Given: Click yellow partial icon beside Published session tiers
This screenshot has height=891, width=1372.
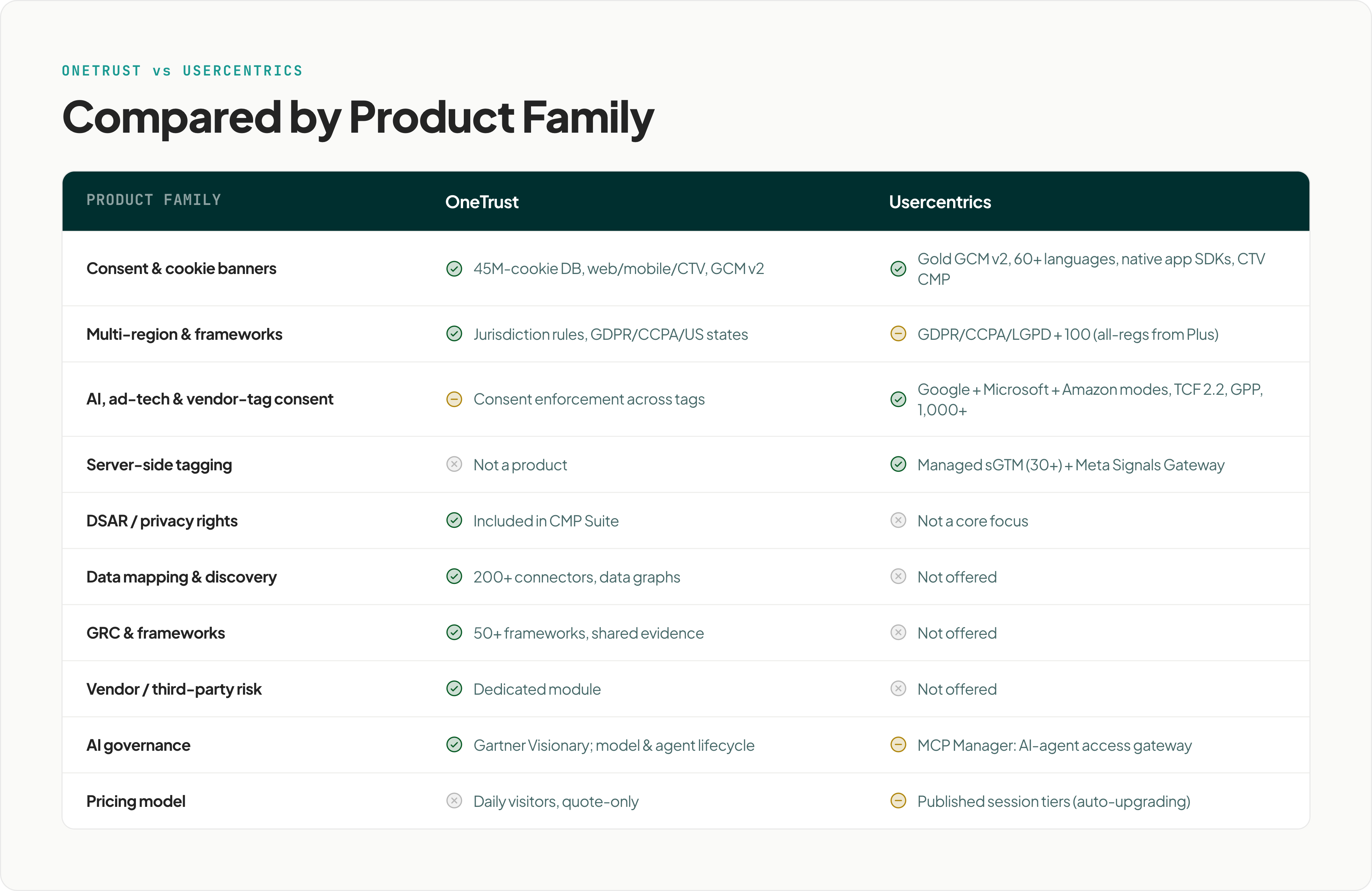Looking at the screenshot, I should click(898, 800).
